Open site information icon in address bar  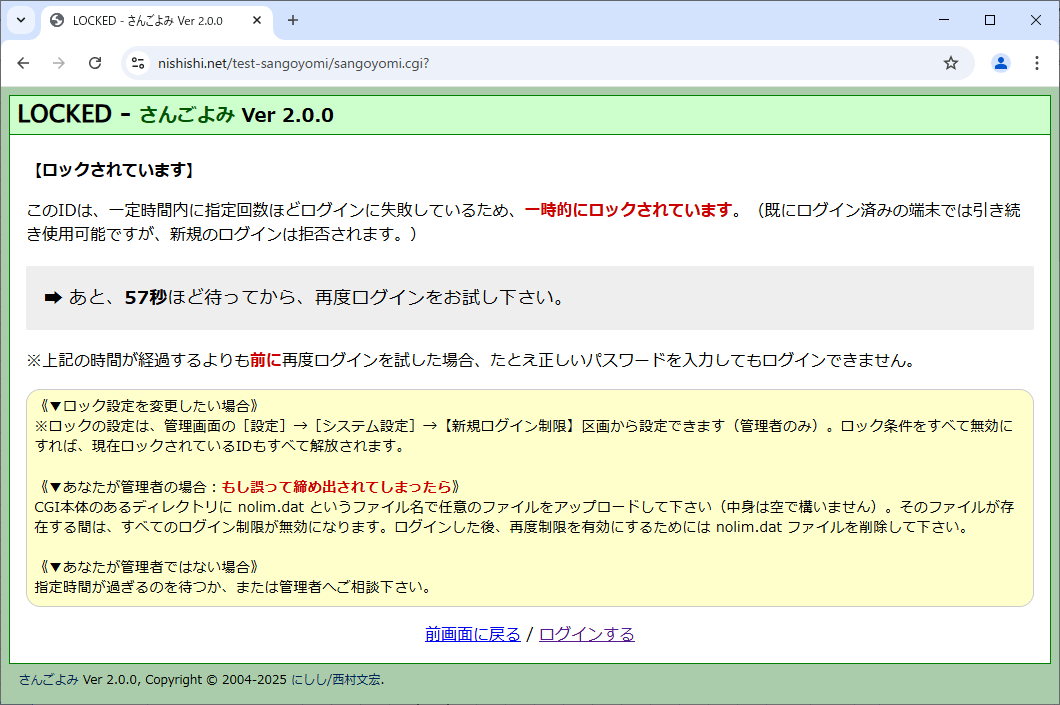pos(138,63)
